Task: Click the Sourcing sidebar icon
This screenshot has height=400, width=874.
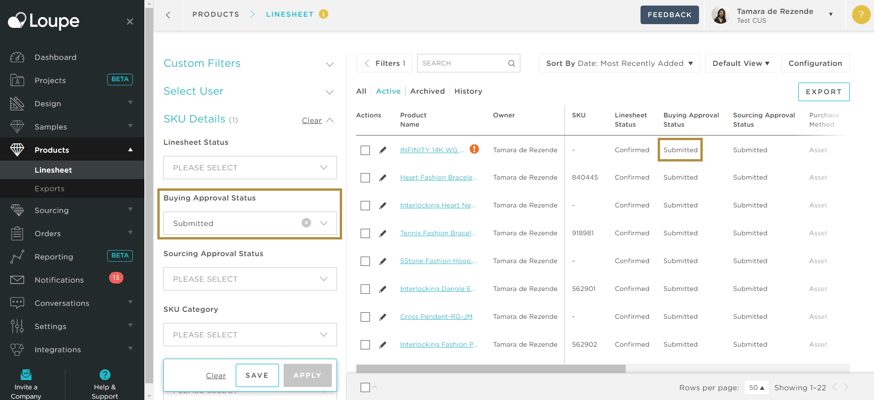Action: [17, 211]
